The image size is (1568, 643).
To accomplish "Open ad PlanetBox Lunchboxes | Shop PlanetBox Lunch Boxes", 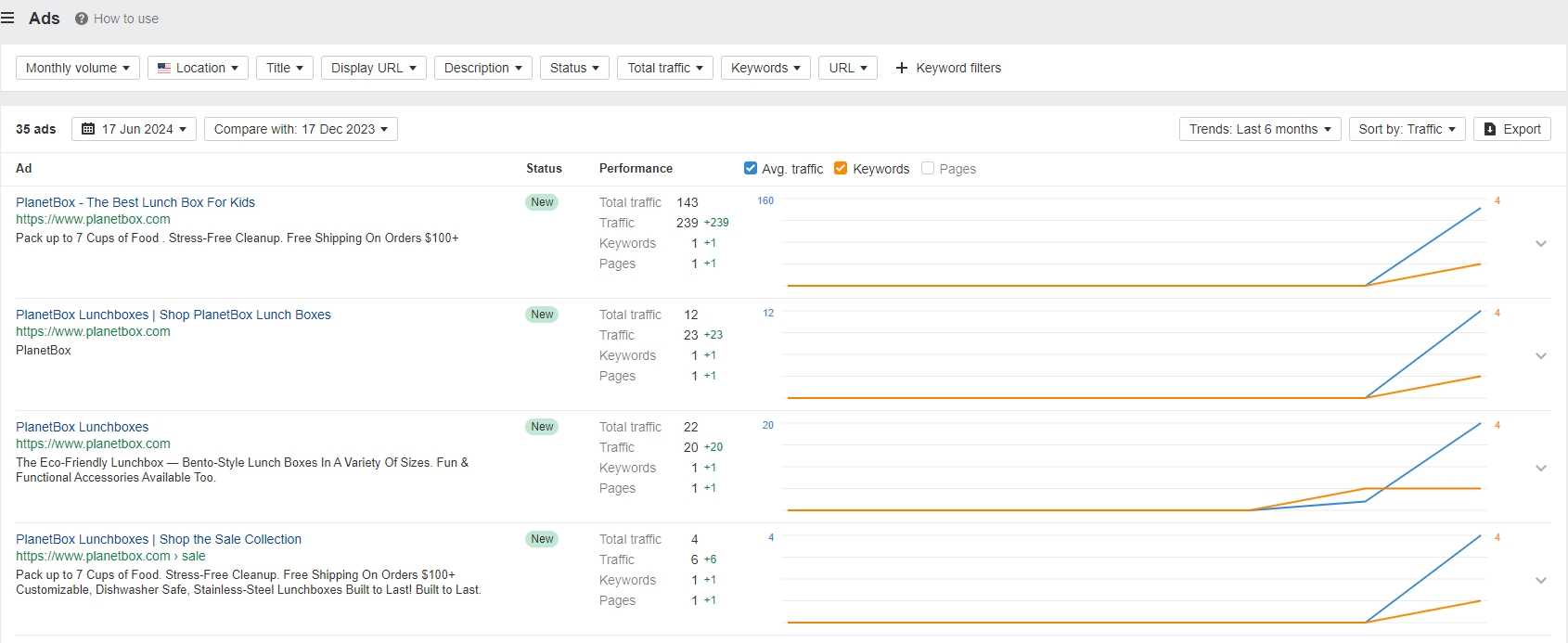I will 174,315.
